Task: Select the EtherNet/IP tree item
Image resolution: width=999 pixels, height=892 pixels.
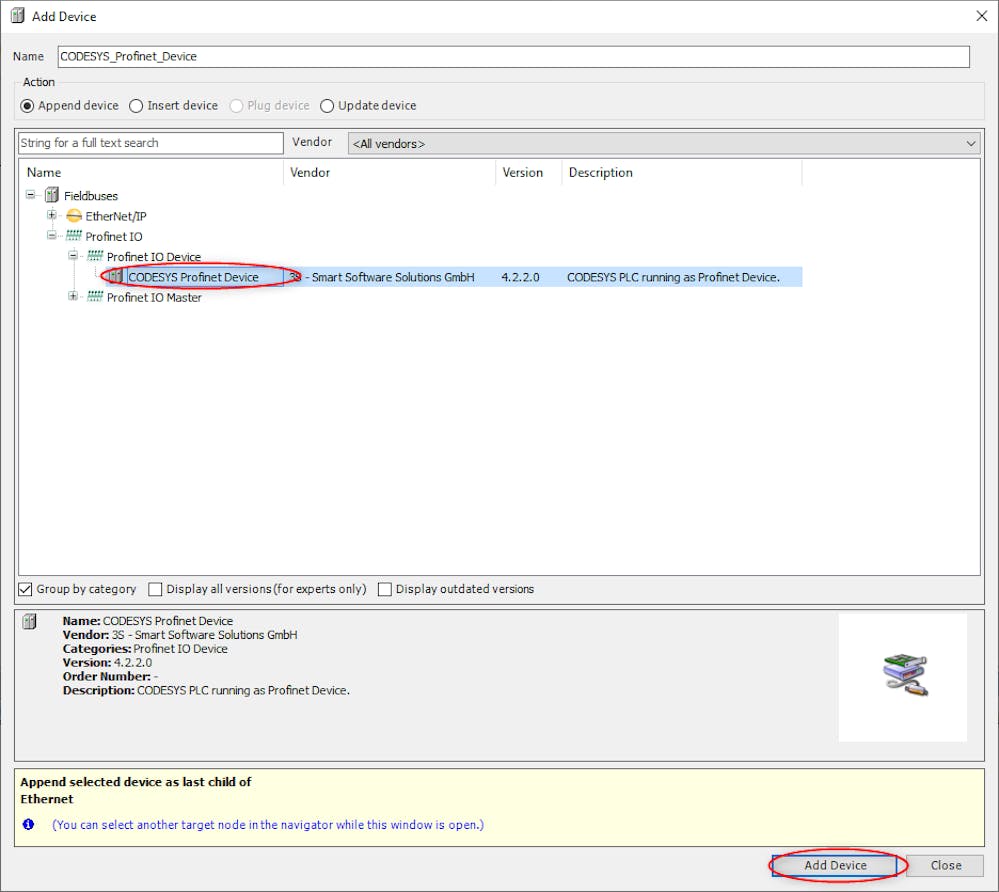Action: tap(116, 216)
